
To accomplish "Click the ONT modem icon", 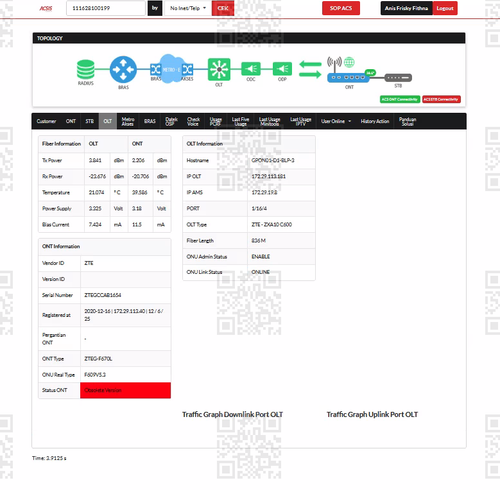I will pyautogui.click(x=348, y=77).
